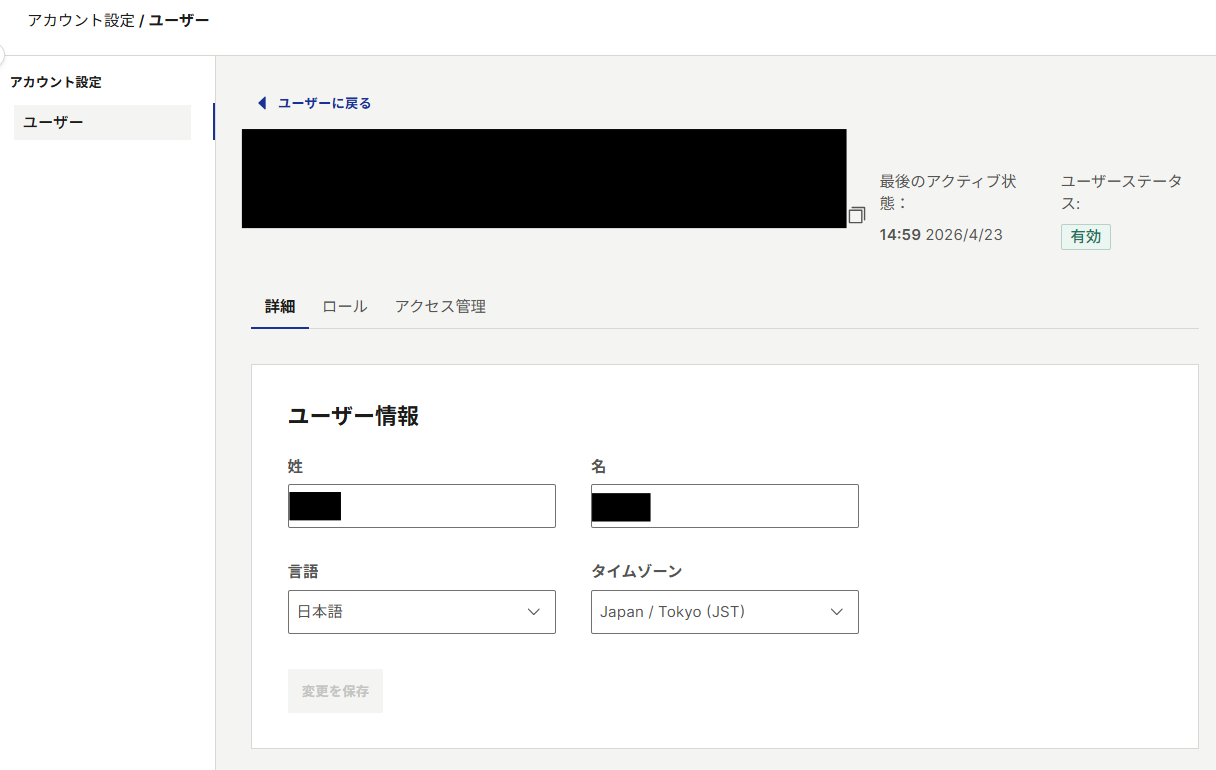Switch to the アクセス管理 tab
Image resolution: width=1216 pixels, height=770 pixels.
pos(440,307)
